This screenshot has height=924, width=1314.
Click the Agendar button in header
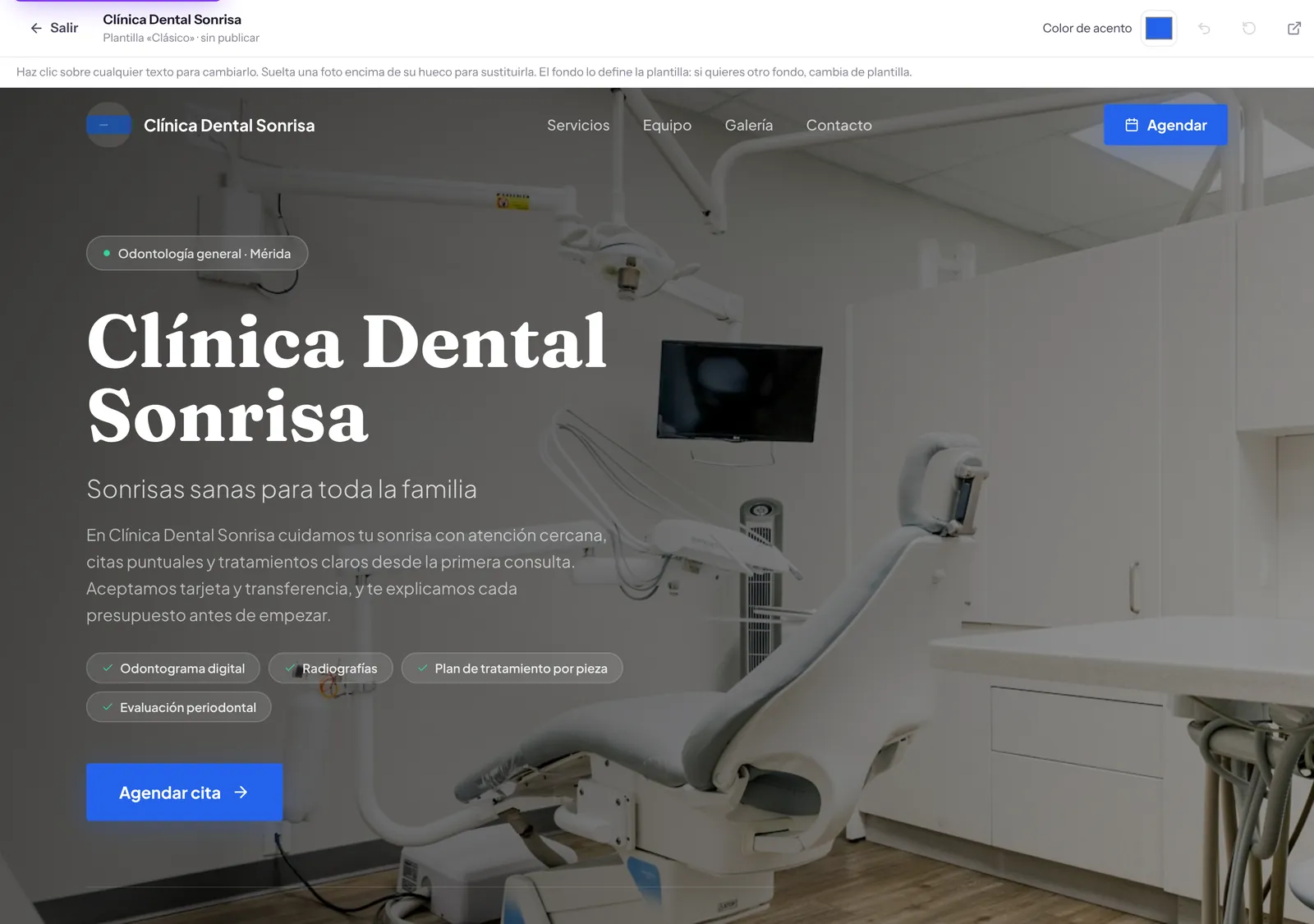click(1165, 125)
